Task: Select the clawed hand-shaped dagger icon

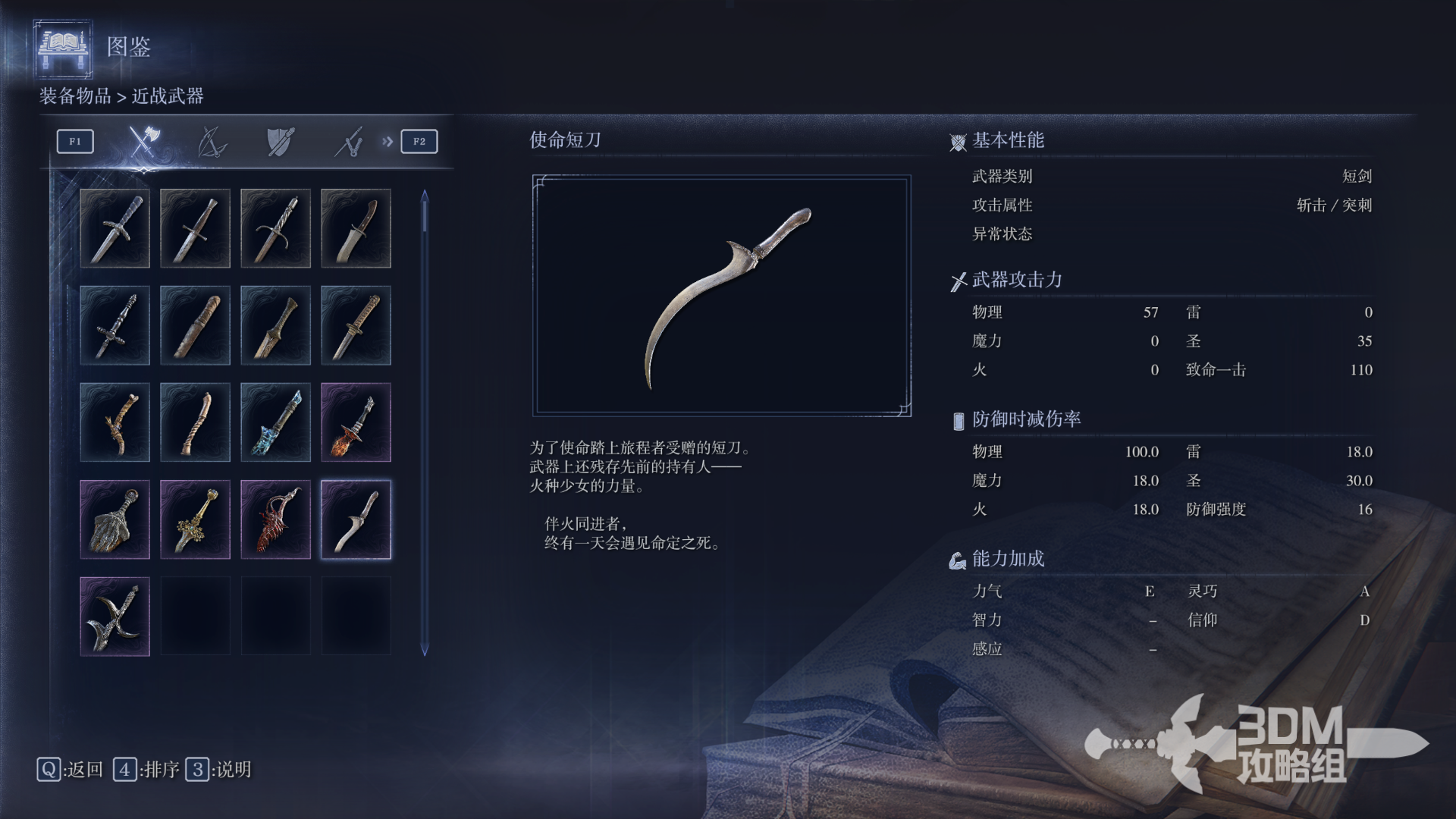Action: (x=115, y=519)
